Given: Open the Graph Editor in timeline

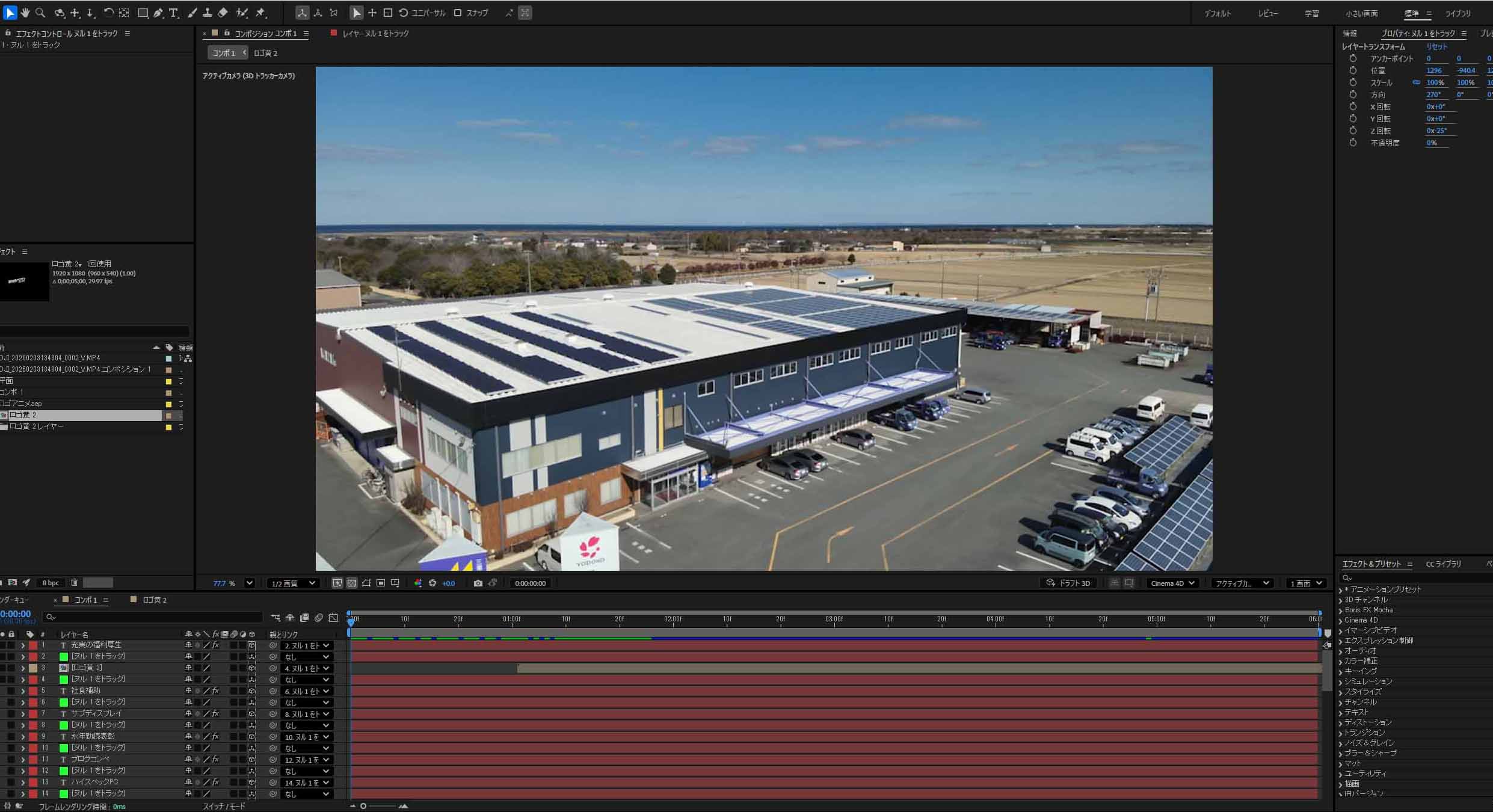Looking at the screenshot, I should tap(334, 618).
